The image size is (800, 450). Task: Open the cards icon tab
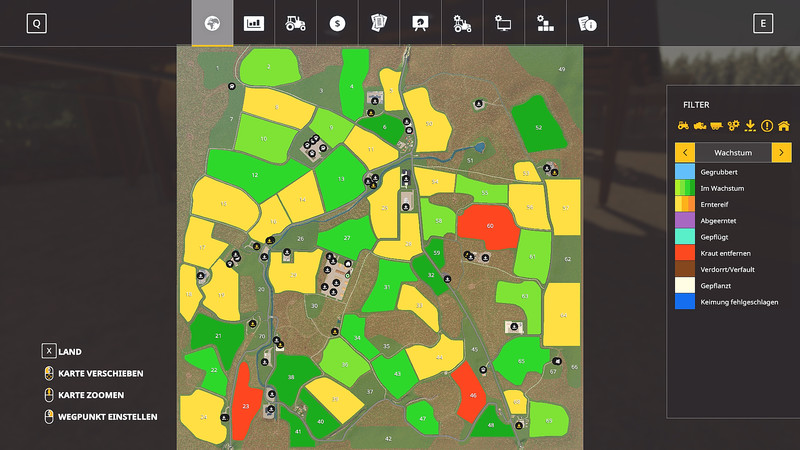[379, 23]
